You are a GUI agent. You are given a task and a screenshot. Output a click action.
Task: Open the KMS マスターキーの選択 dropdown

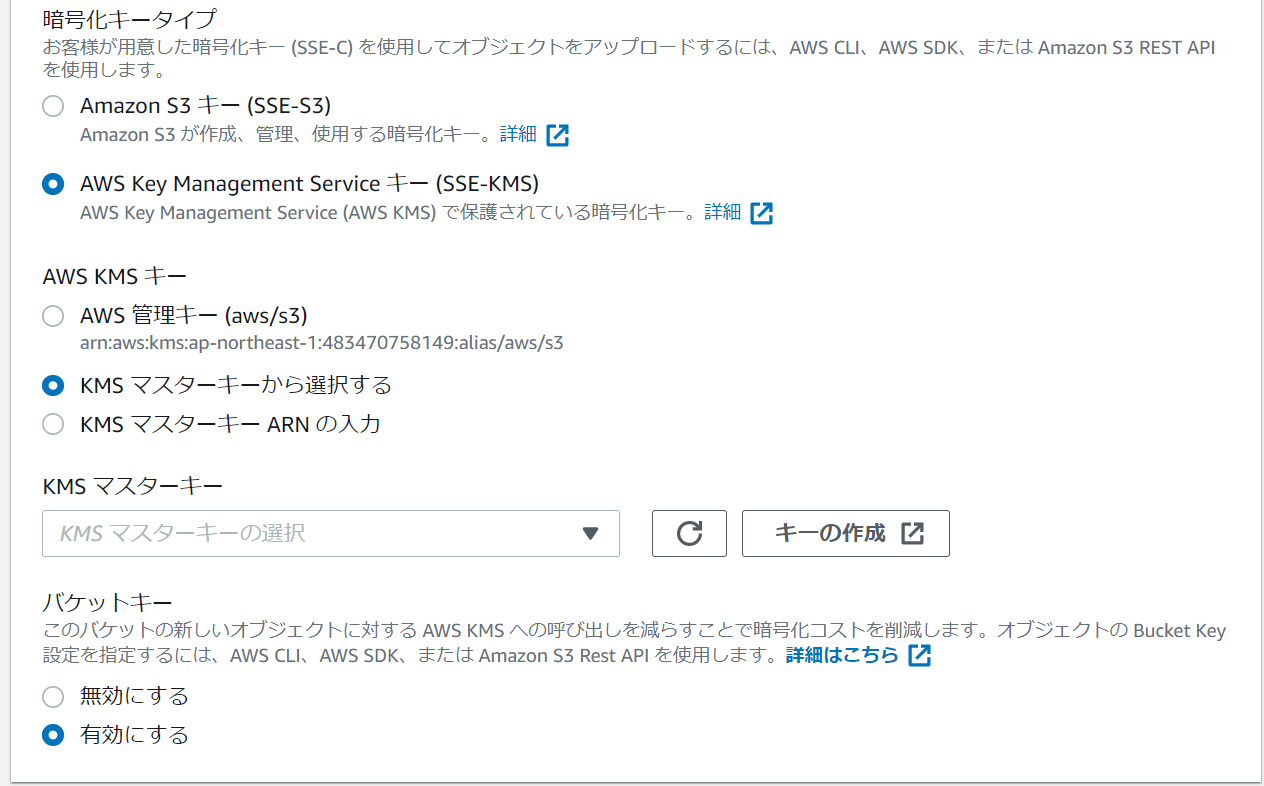coord(331,533)
